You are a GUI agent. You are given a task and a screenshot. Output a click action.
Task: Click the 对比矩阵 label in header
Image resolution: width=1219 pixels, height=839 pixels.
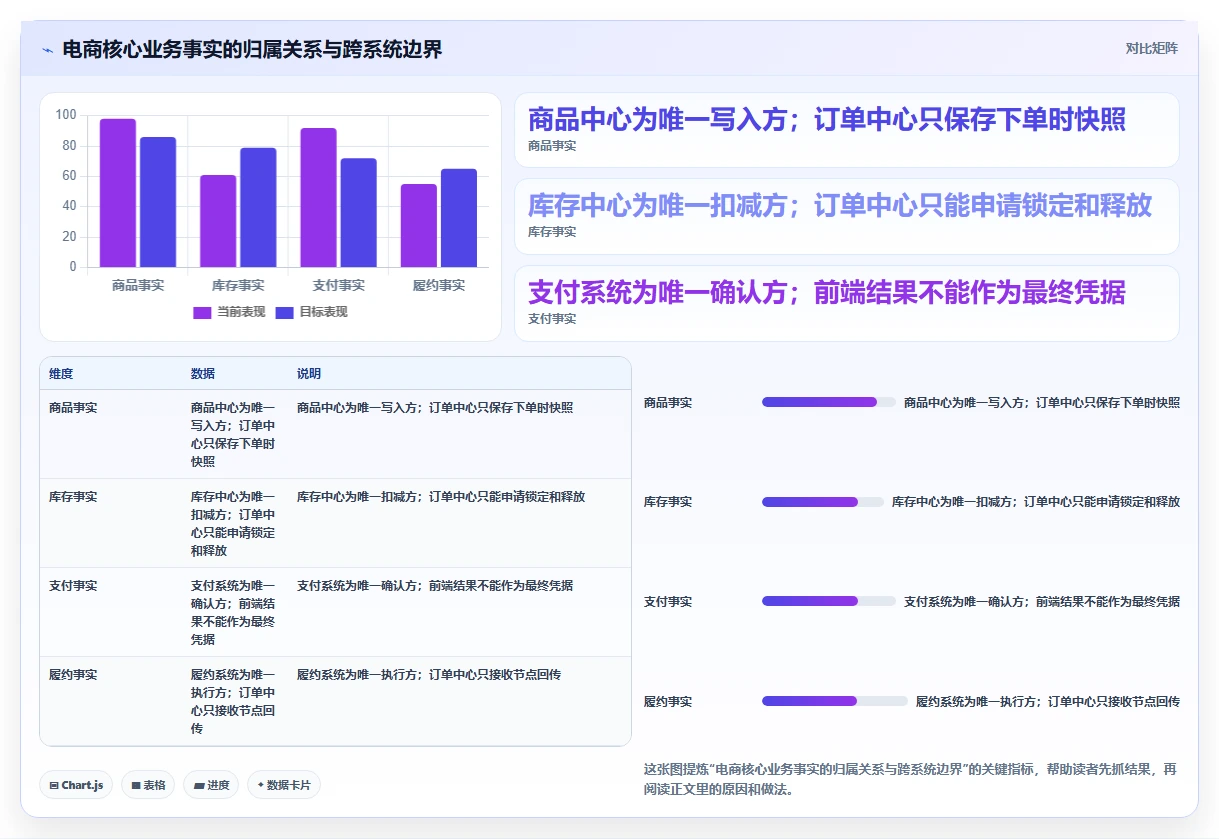point(1152,49)
